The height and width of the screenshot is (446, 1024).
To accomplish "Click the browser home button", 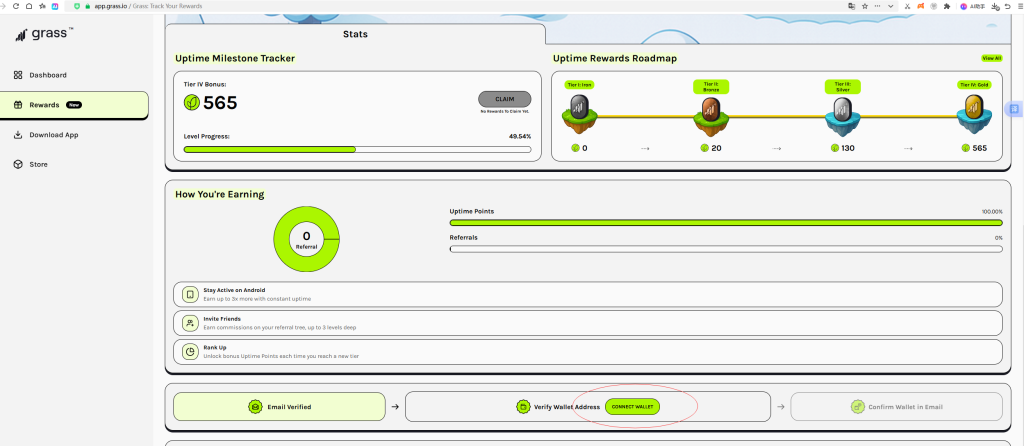I will [x=29, y=6].
